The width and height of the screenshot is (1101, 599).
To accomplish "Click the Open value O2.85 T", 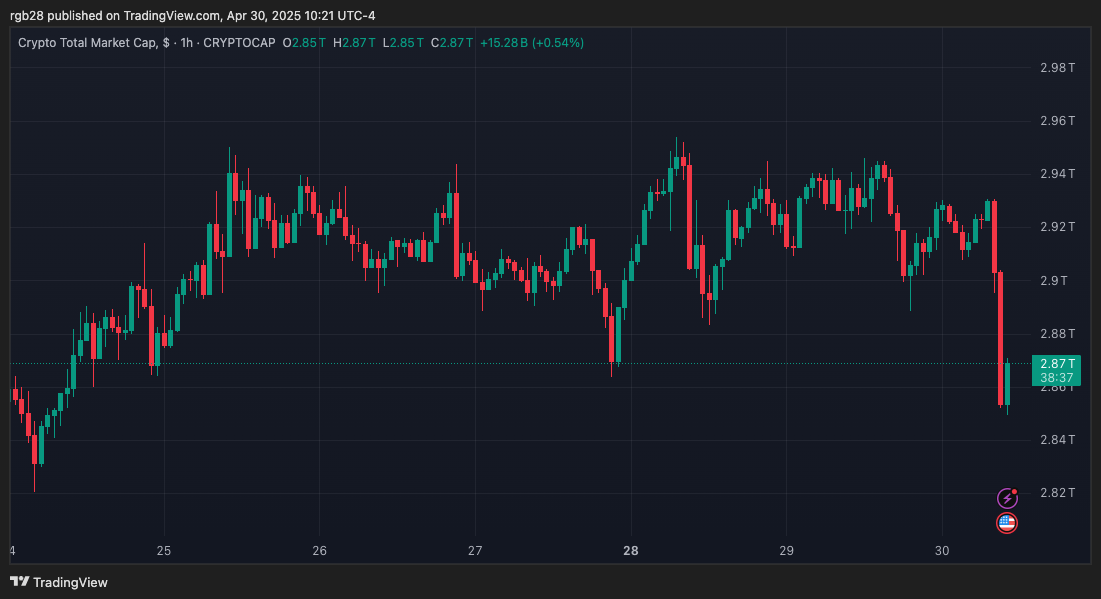I will 304,43.
